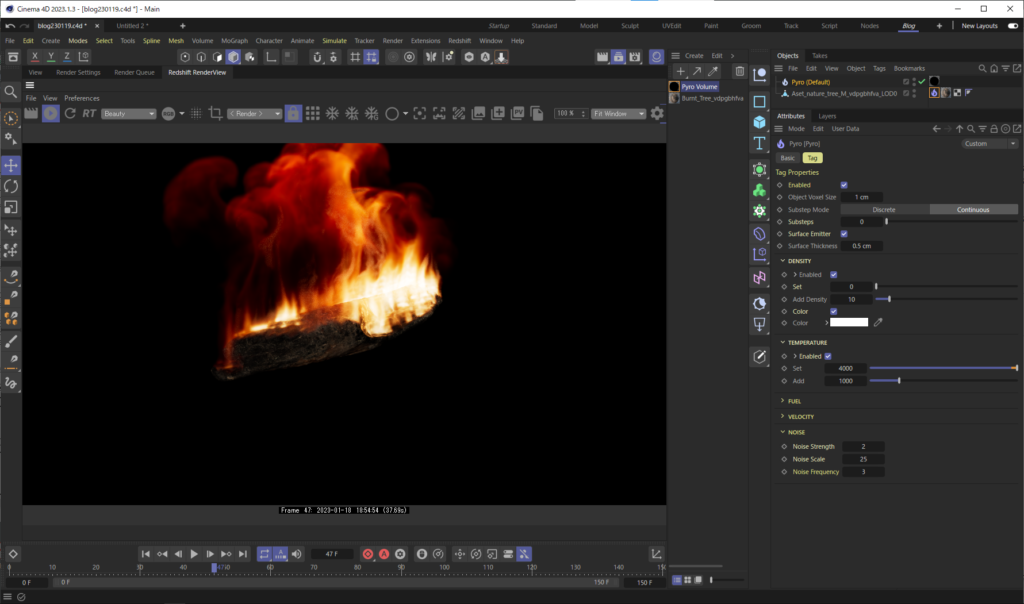Open the Simulate menu
This screenshot has width=1024, height=604.
[x=333, y=41]
